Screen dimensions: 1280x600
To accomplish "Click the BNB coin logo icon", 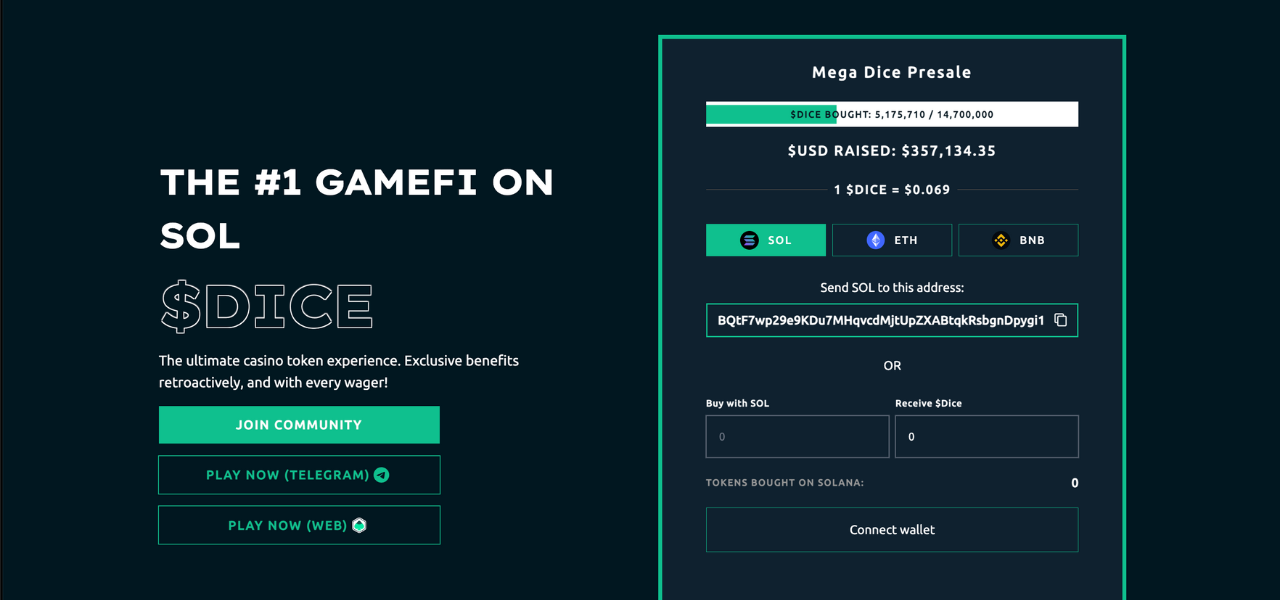I will click(1001, 240).
